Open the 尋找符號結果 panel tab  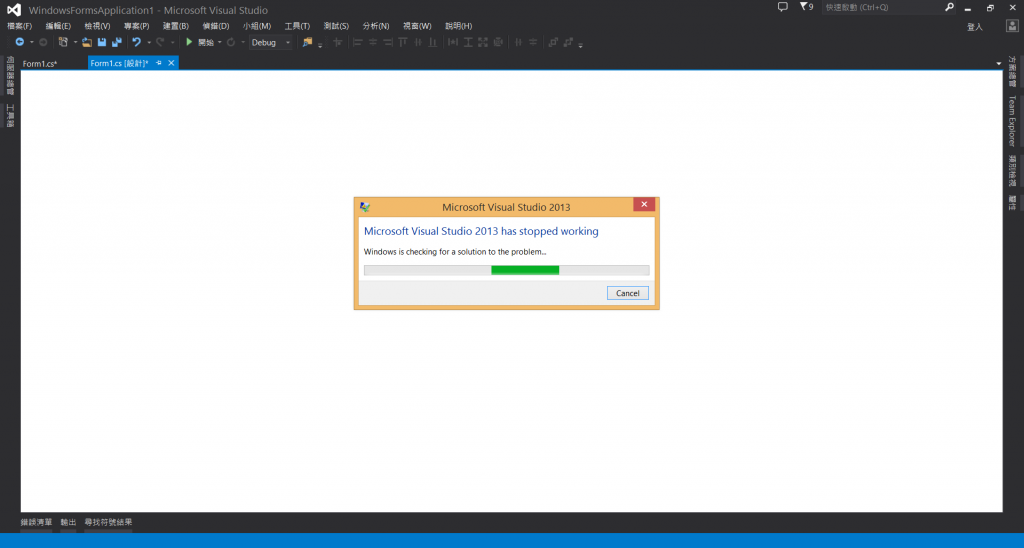coord(108,522)
